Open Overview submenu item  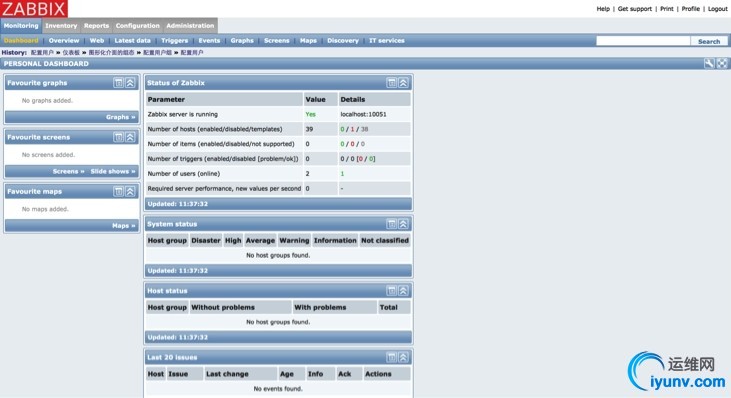[x=64, y=41]
